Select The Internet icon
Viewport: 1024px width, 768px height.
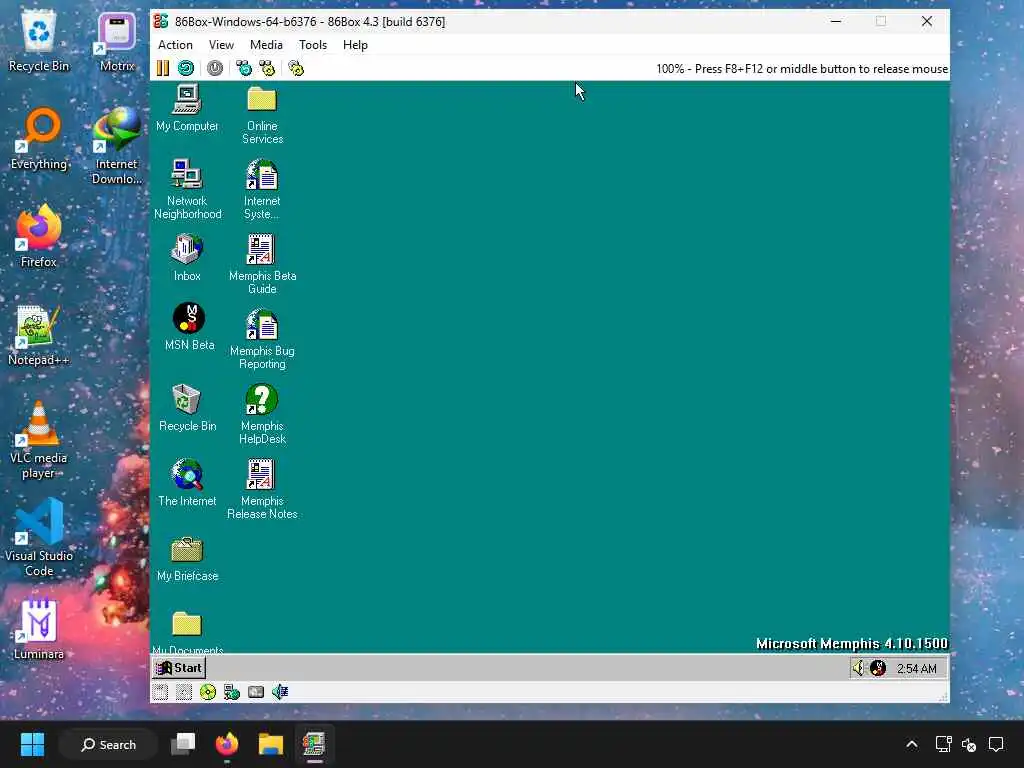click(187, 483)
